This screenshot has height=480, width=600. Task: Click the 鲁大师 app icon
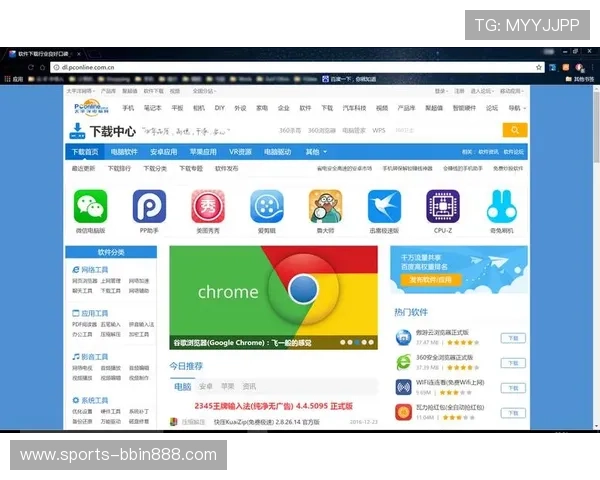(325, 206)
